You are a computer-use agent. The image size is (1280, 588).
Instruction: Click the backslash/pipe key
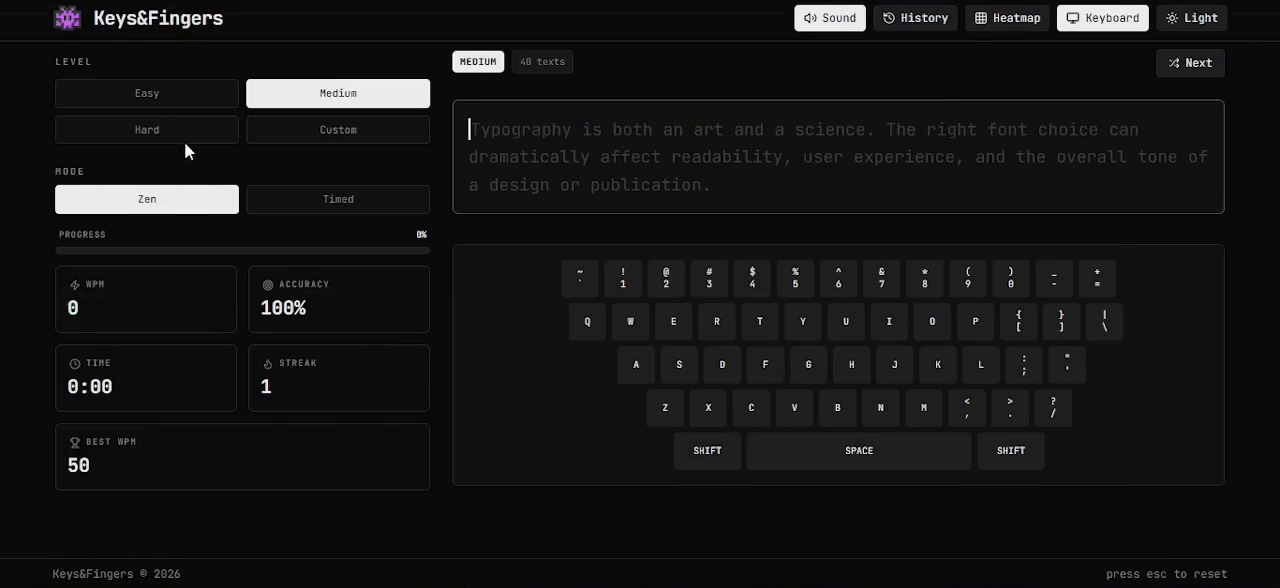tap(1105, 322)
